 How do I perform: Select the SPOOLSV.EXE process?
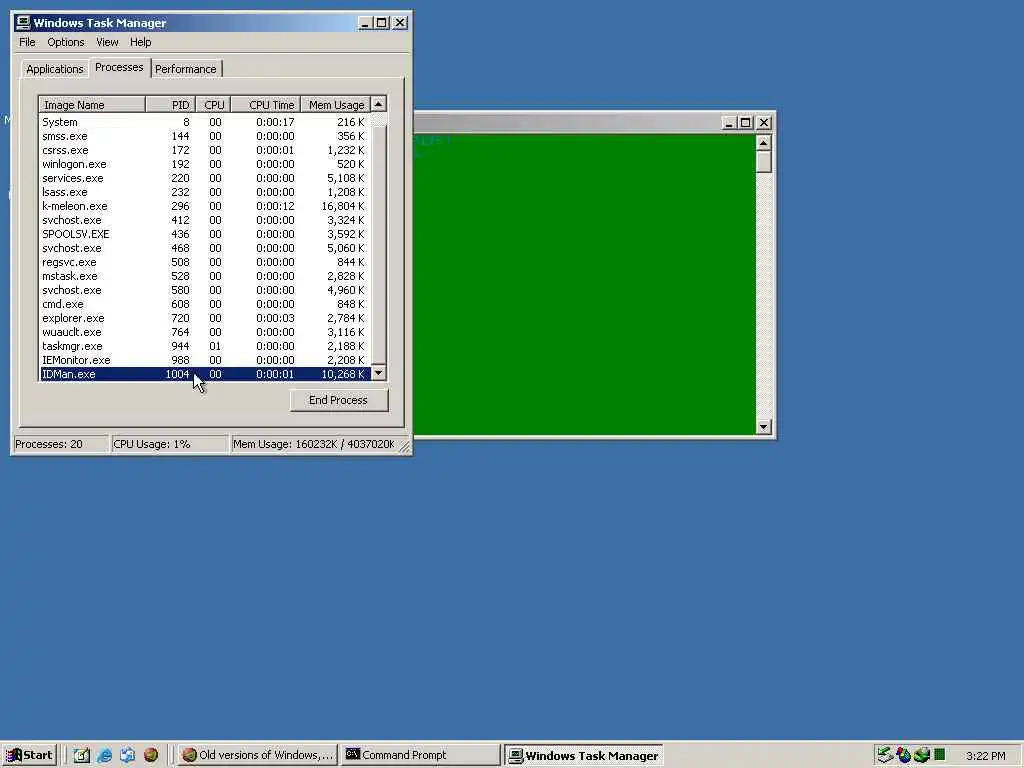click(x=204, y=234)
